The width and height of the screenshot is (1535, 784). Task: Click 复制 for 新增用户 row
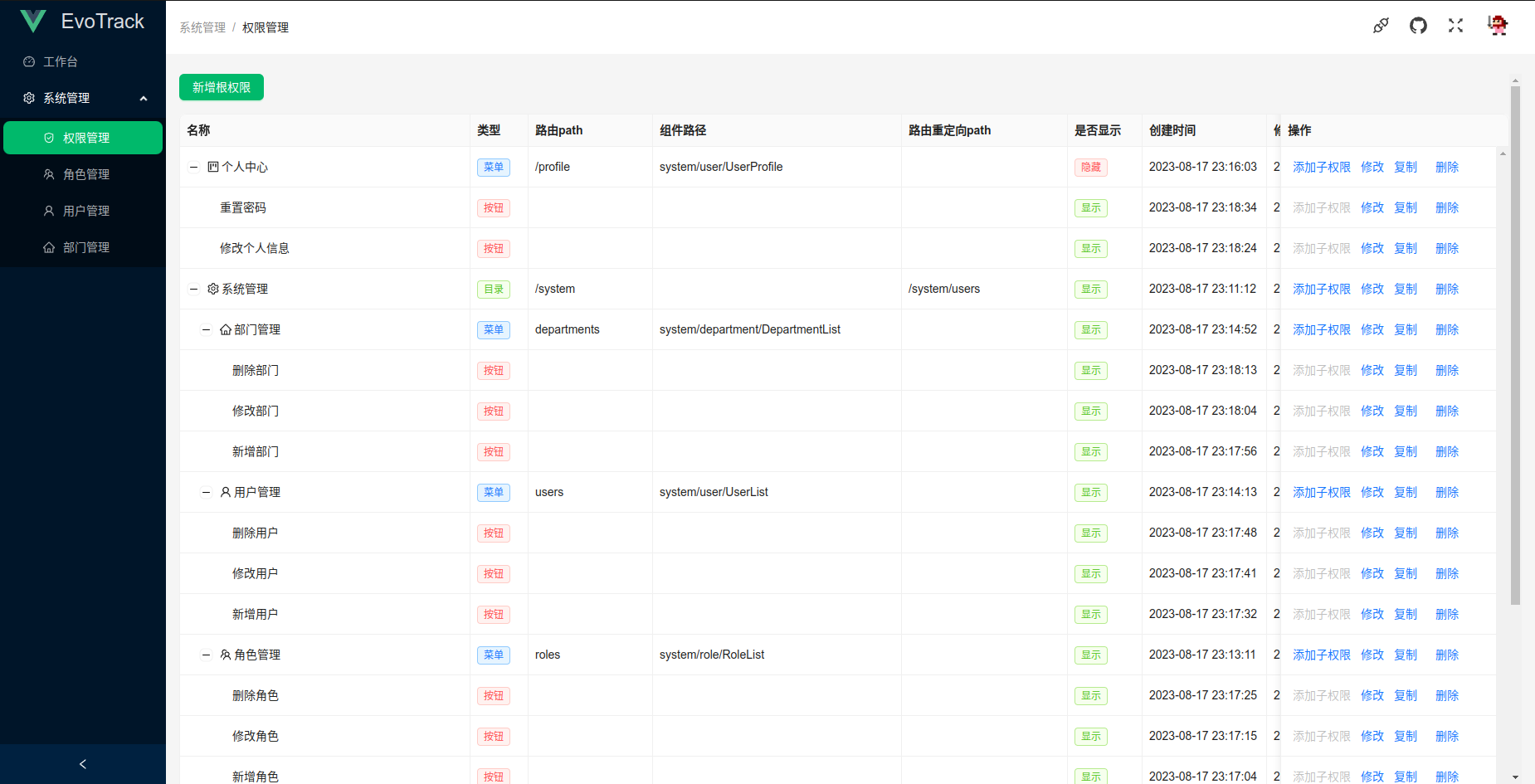pos(1405,614)
